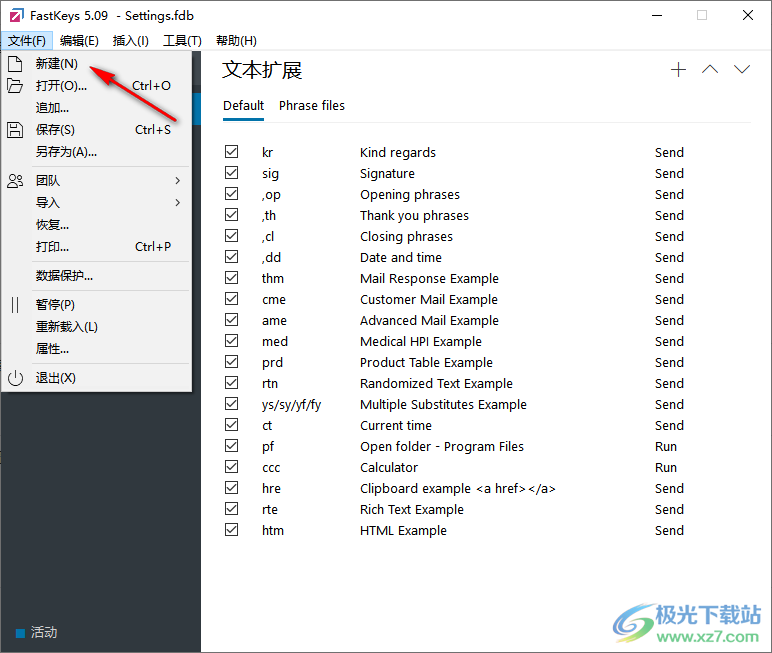The image size is (772, 653).
Task: Click the 'ys/sy/yf/fy' shortcut text
Action: pyautogui.click(x=291, y=405)
